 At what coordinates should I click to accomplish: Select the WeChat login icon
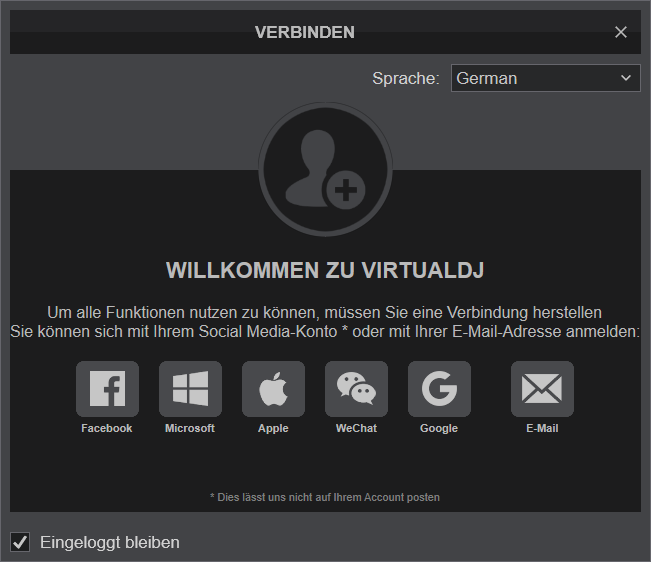tap(356, 389)
